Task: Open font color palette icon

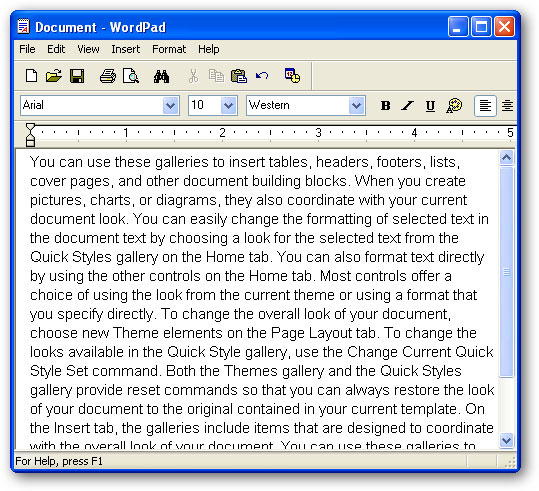Action: 454,106
